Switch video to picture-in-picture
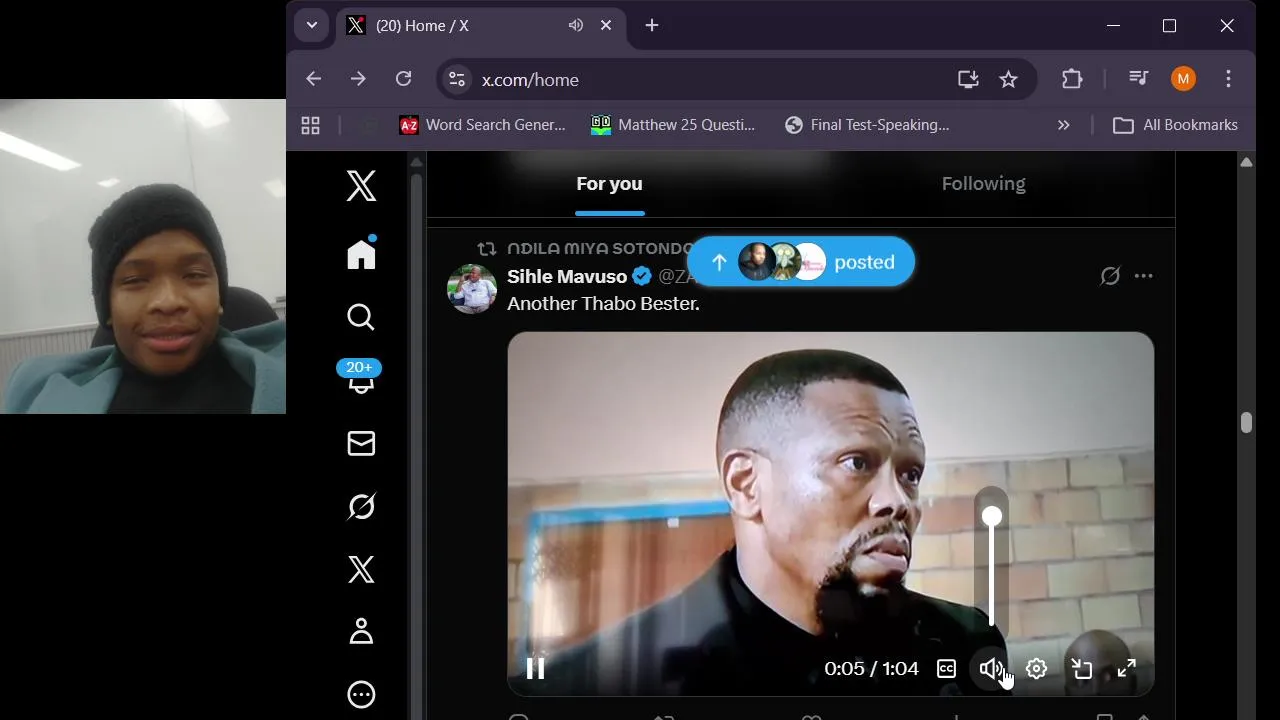The image size is (1280, 720). click(x=1082, y=669)
